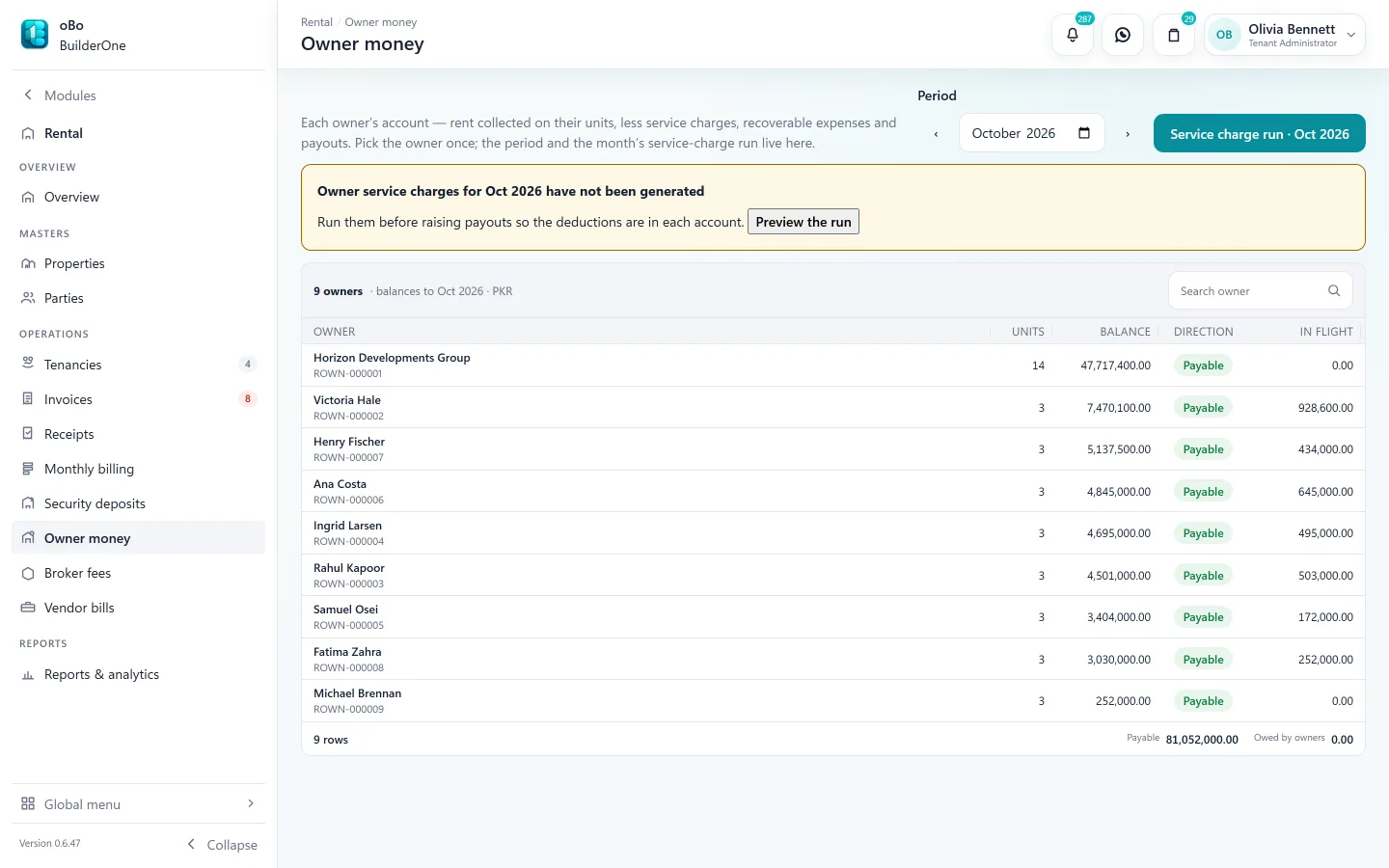
Task: Open Victoria Hale owner row
Action: [833, 408]
